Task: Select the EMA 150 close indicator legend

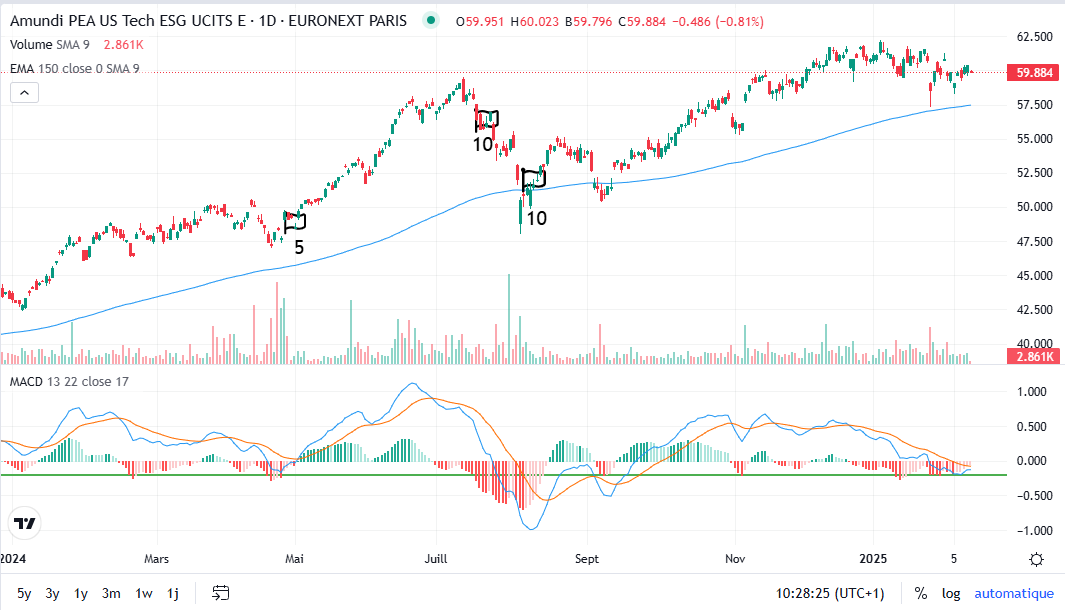Action: 75,69
